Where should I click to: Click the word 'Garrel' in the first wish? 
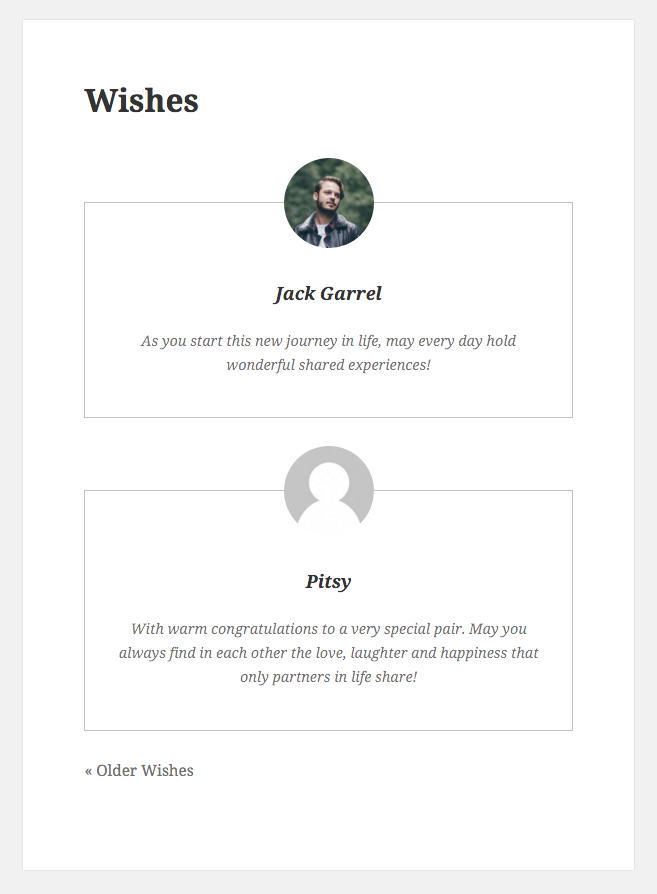(x=351, y=294)
